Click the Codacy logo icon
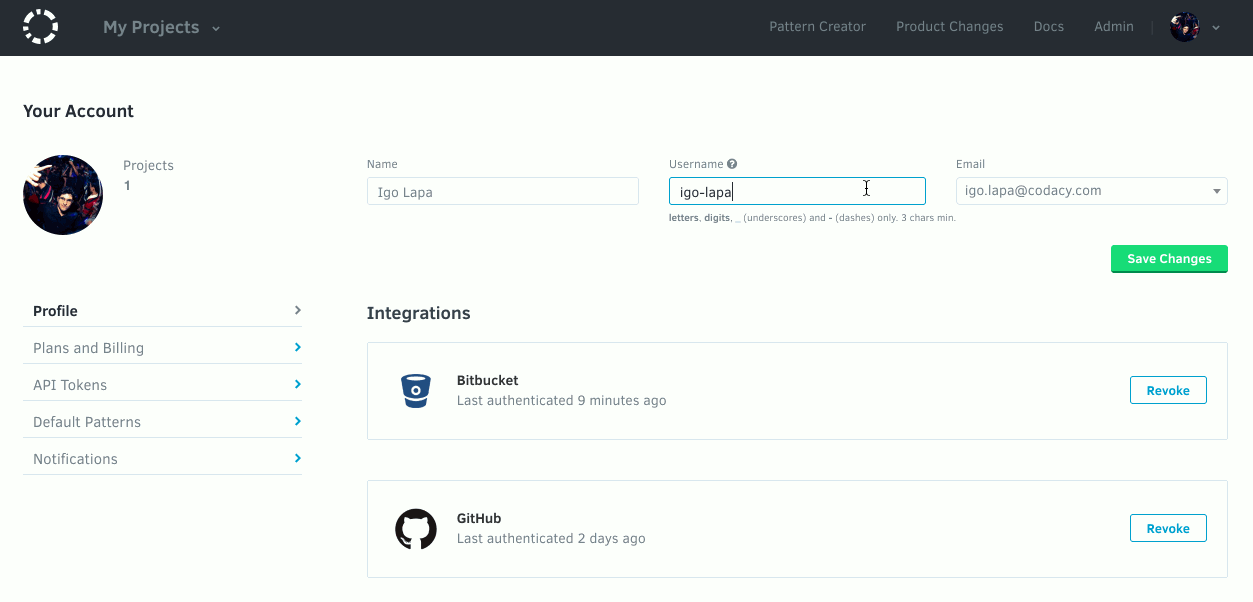This screenshot has height=602, width=1253. pos(40,27)
